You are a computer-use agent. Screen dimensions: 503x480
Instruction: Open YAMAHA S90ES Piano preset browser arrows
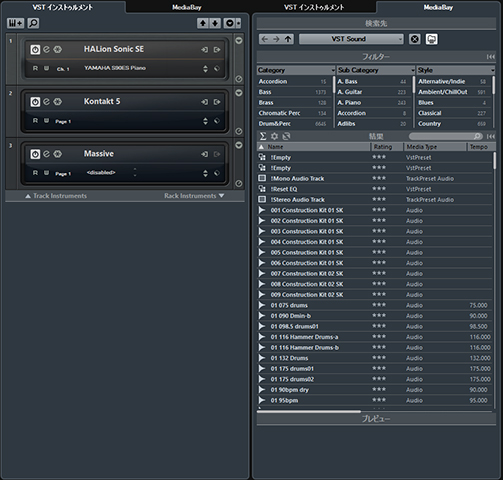click(x=205, y=68)
